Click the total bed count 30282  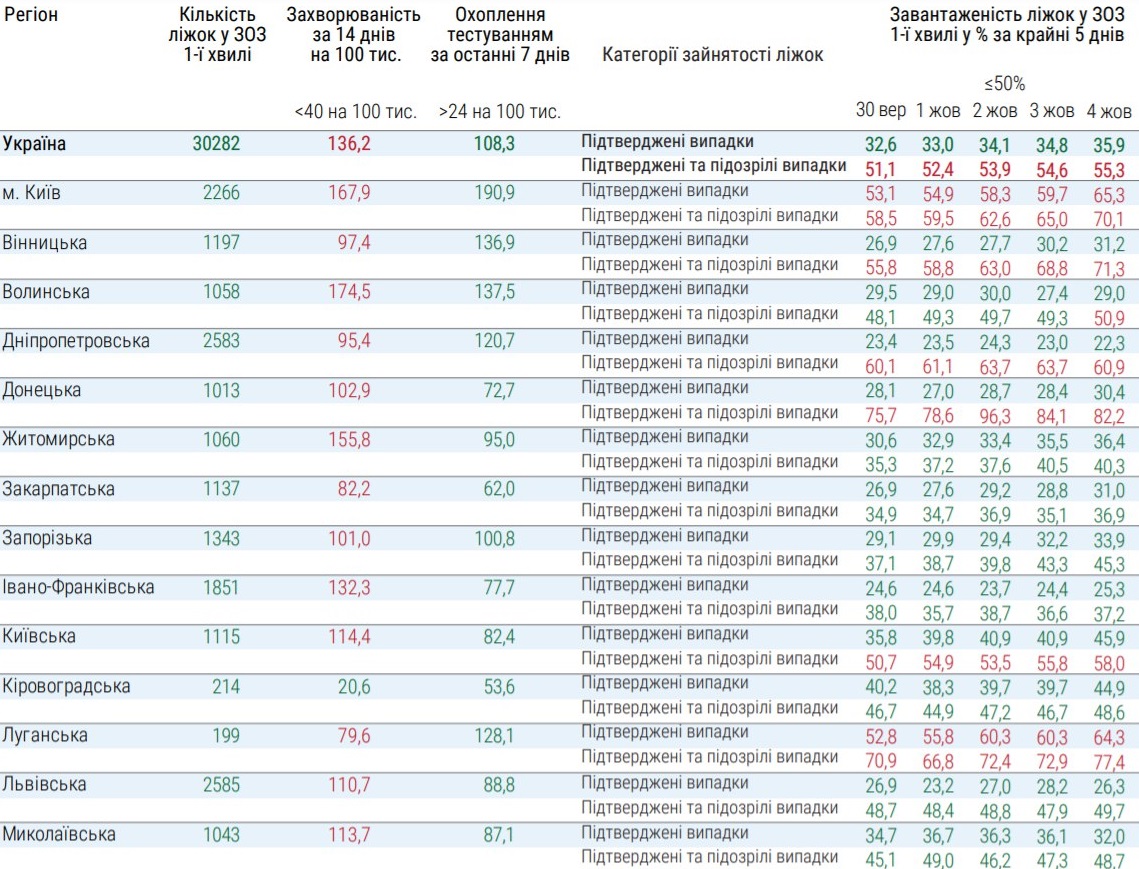click(217, 144)
